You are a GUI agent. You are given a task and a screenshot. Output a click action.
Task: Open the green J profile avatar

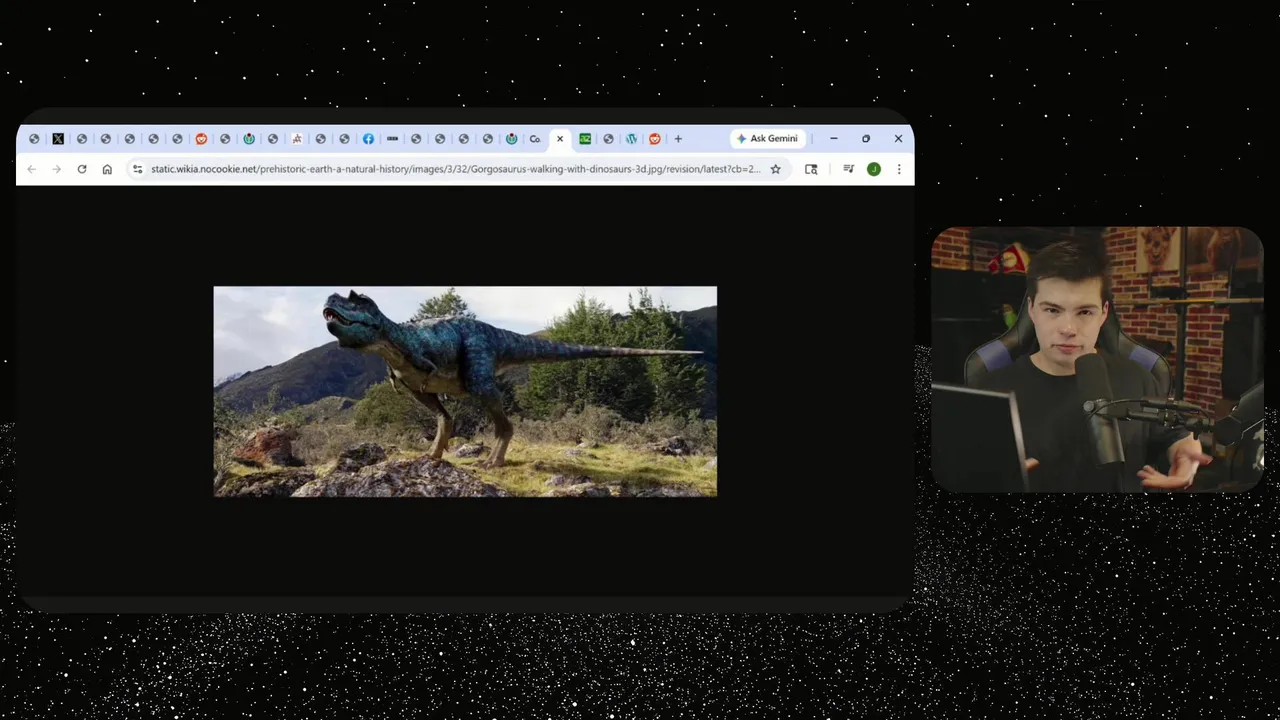tap(873, 169)
